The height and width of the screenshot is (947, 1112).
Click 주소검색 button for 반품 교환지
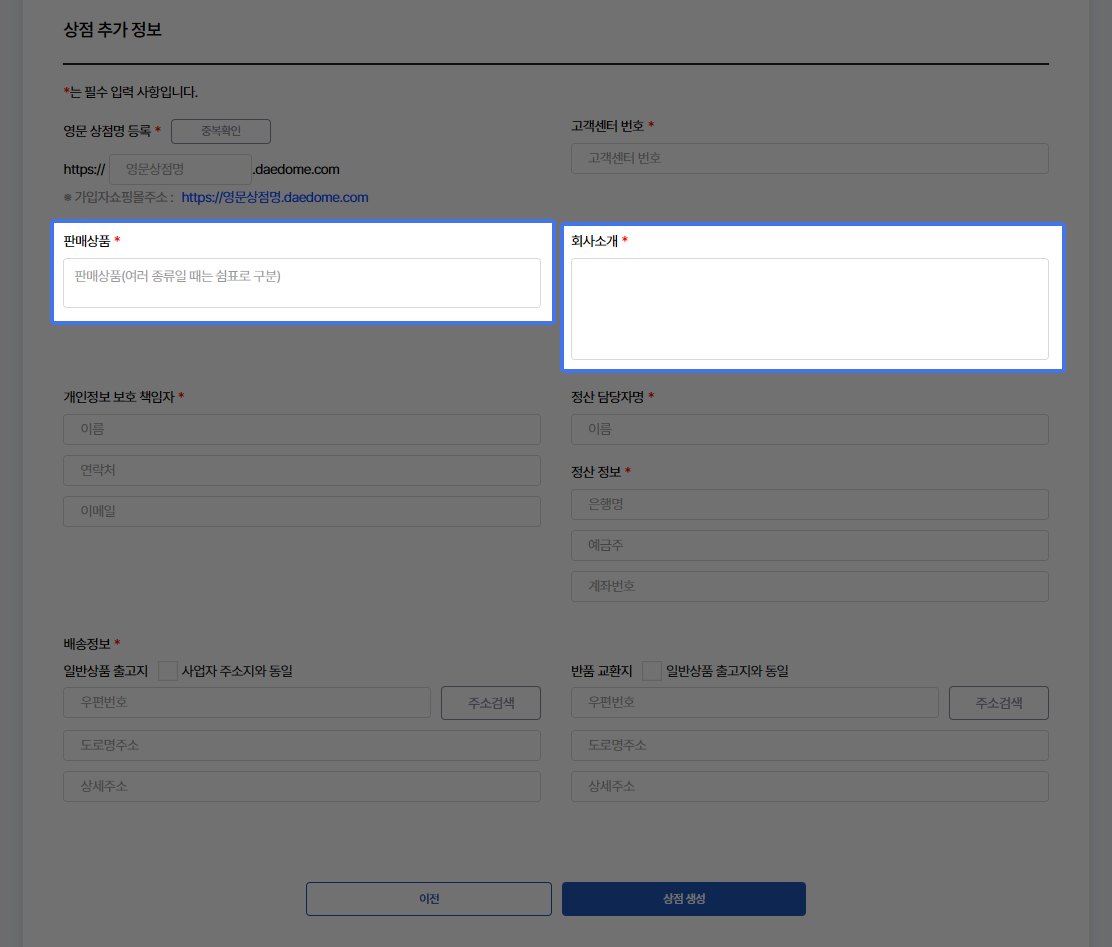click(998, 703)
